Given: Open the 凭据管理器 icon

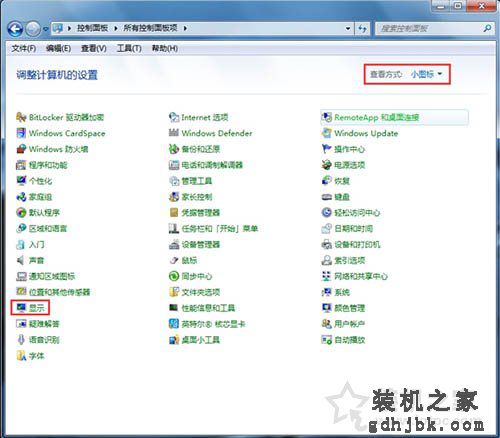Looking at the screenshot, I should 174,213.
